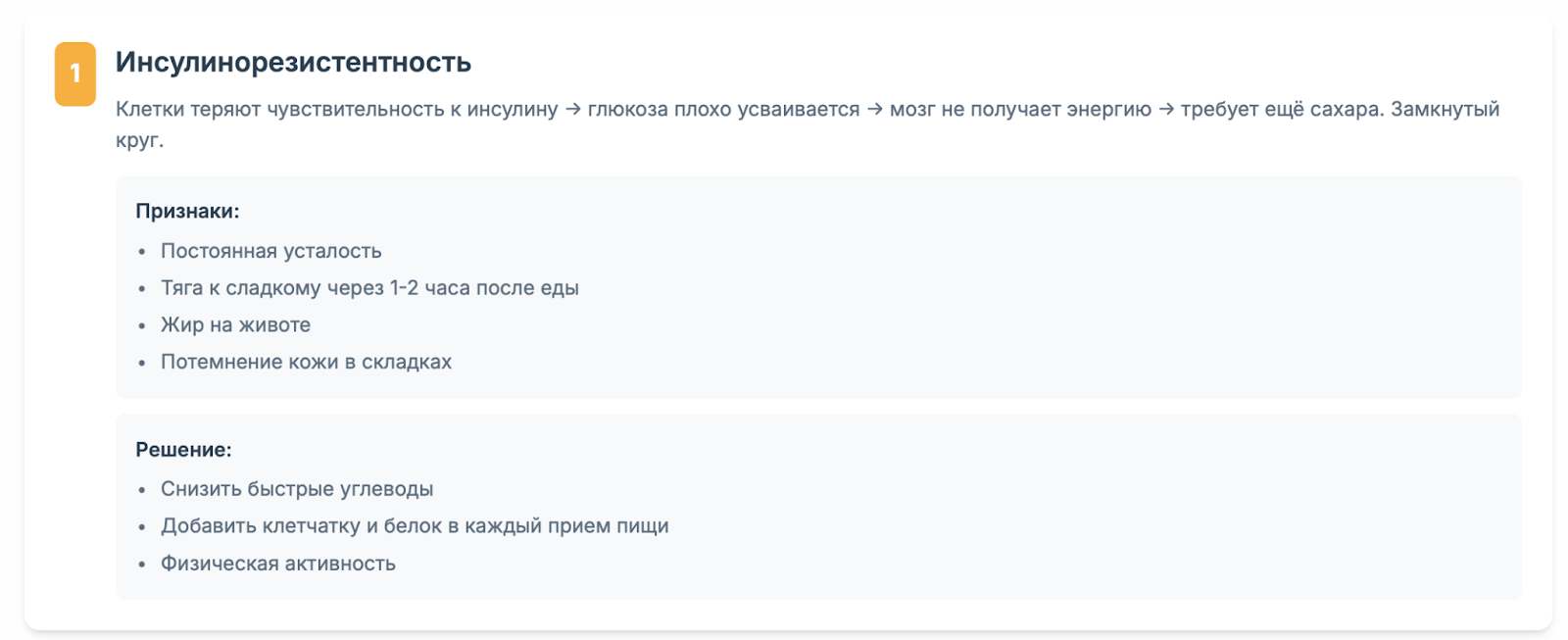Click the first arrow after инсулину
The width and height of the screenshot is (1568, 640).
pyautogui.click(x=573, y=110)
